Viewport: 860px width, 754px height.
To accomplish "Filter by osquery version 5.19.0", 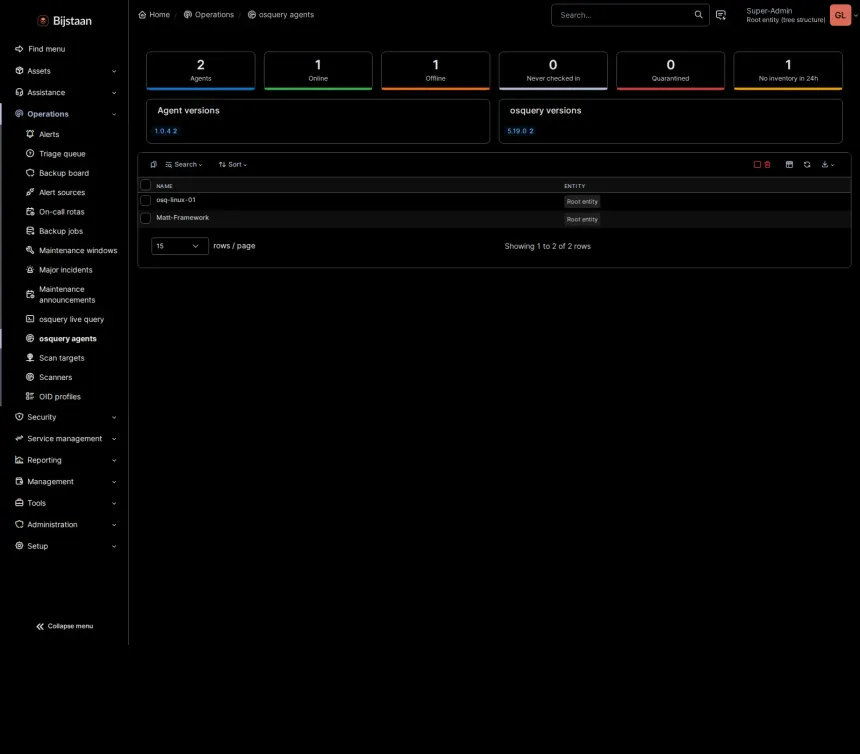I will click(520, 131).
